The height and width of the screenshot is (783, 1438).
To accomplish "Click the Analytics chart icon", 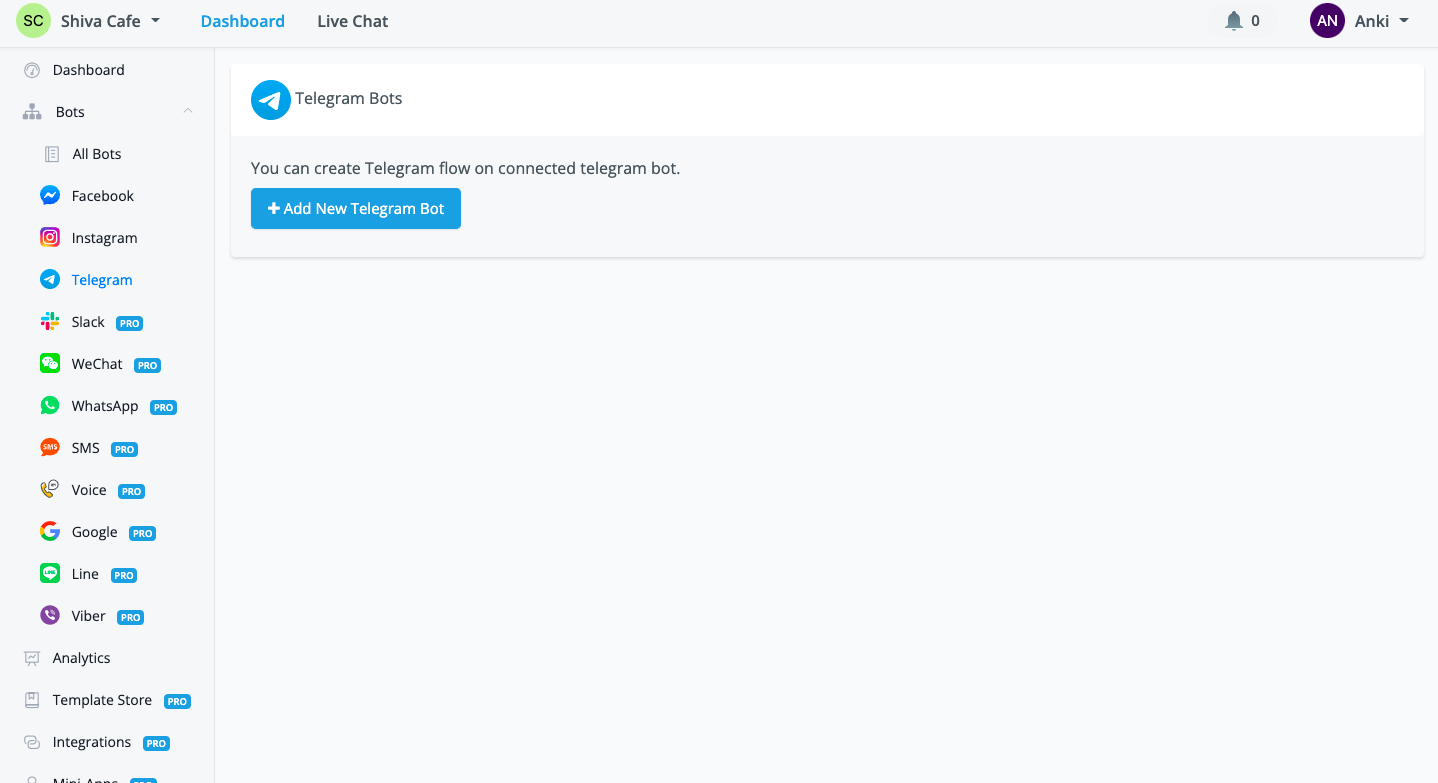I will click(32, 658).
